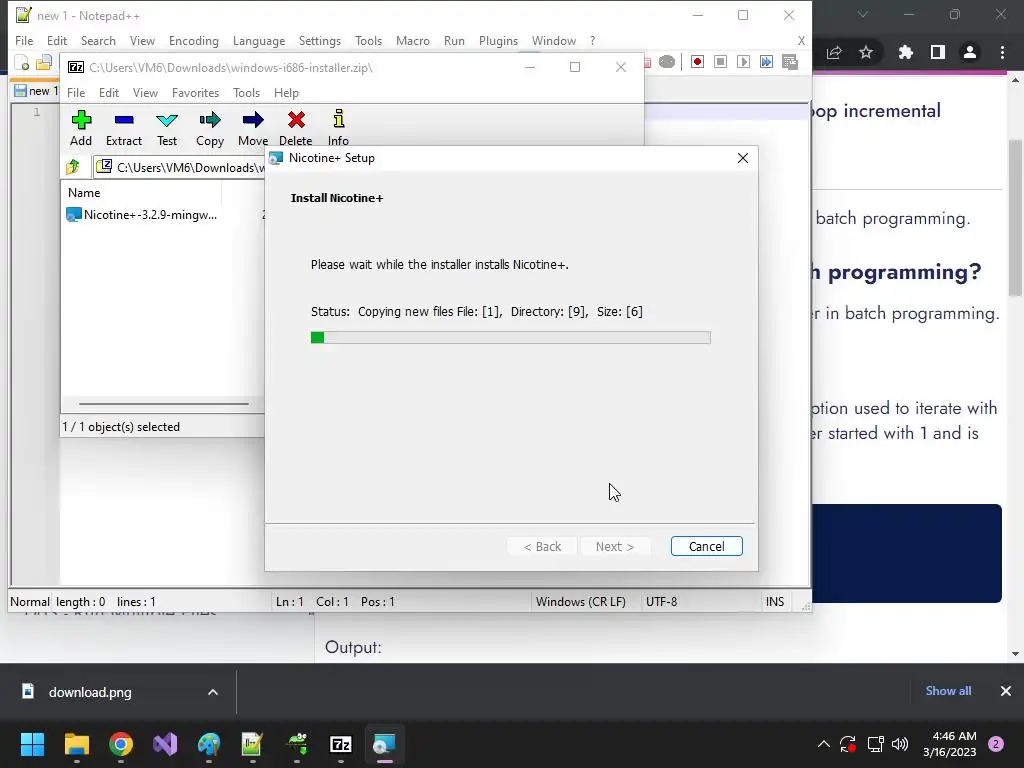Open the notification count badge in taskbar
Screen dimensions: 1024x768
pos(996,744)
